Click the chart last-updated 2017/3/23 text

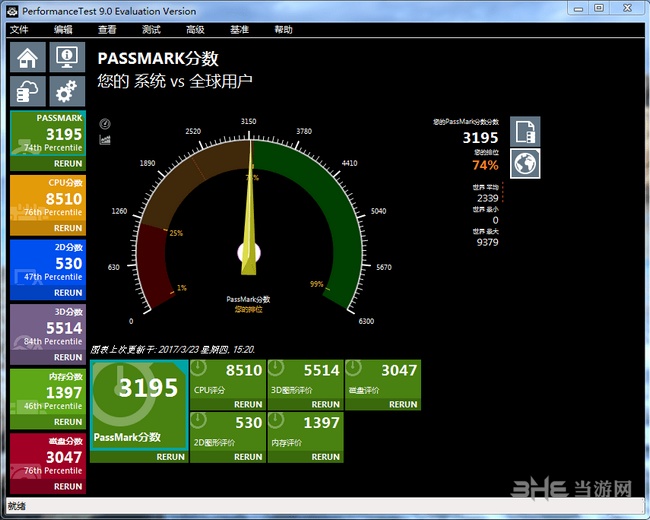click(172, 350)
